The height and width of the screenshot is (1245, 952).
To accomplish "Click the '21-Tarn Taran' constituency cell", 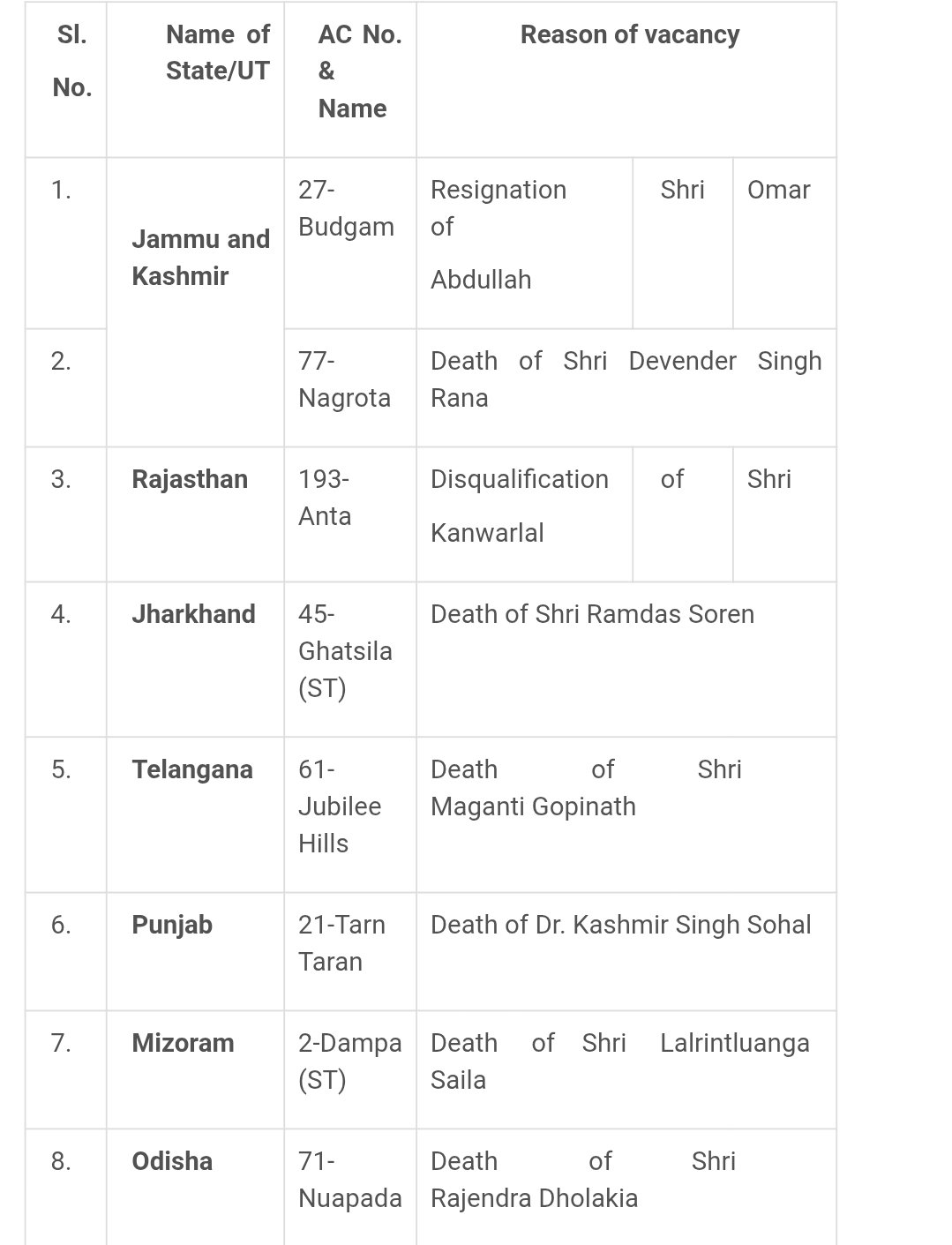I will point(341,943).
